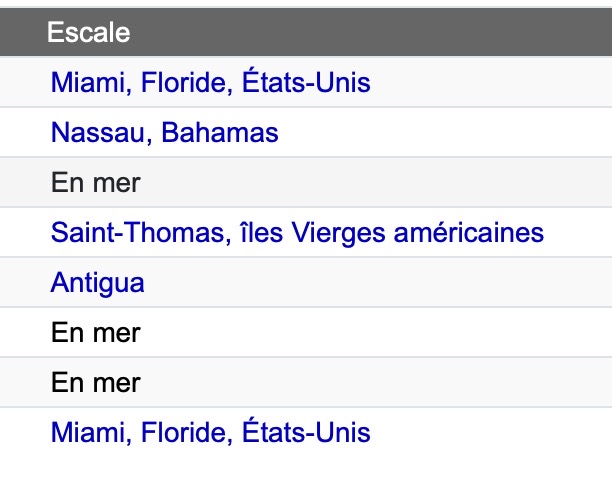Screen dimensions: 612x490
Task: Click the word Bahamas in the Nassau link
Action: click(x=220, y=132)
